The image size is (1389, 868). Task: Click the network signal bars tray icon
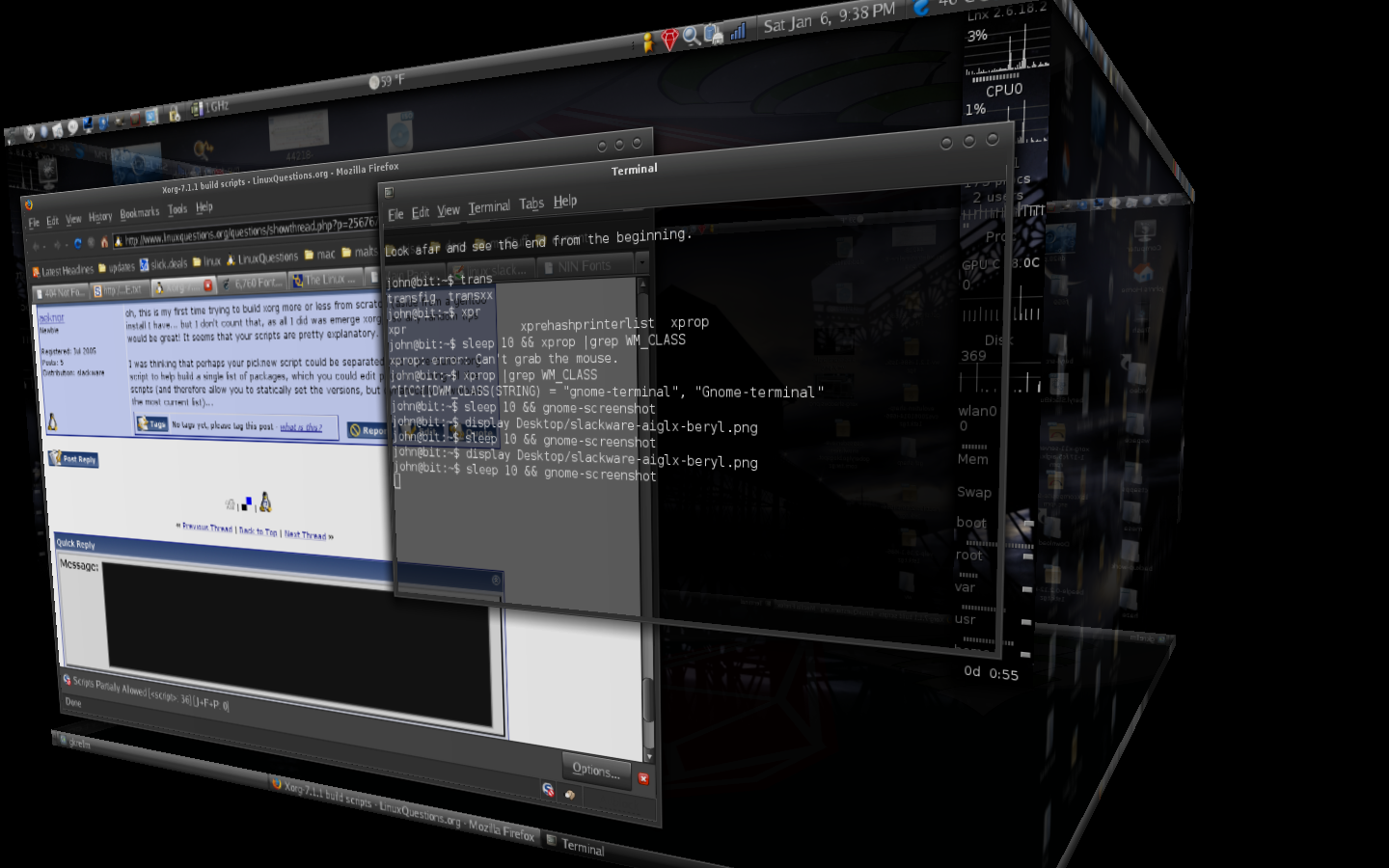[737, 31]
